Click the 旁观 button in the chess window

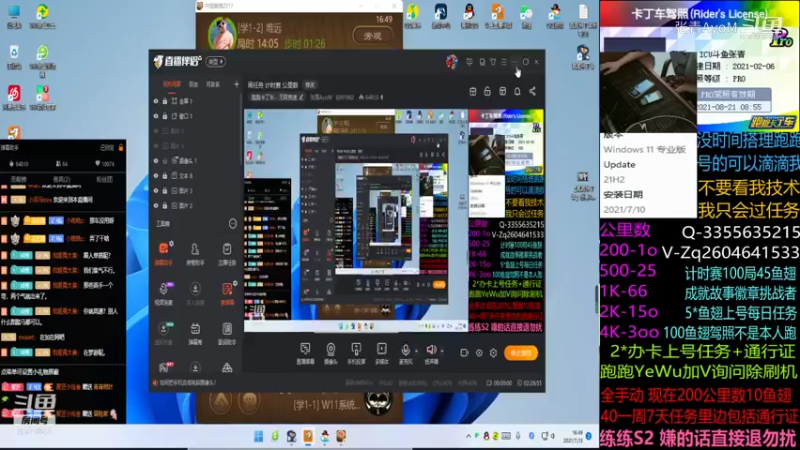point(372,36)
